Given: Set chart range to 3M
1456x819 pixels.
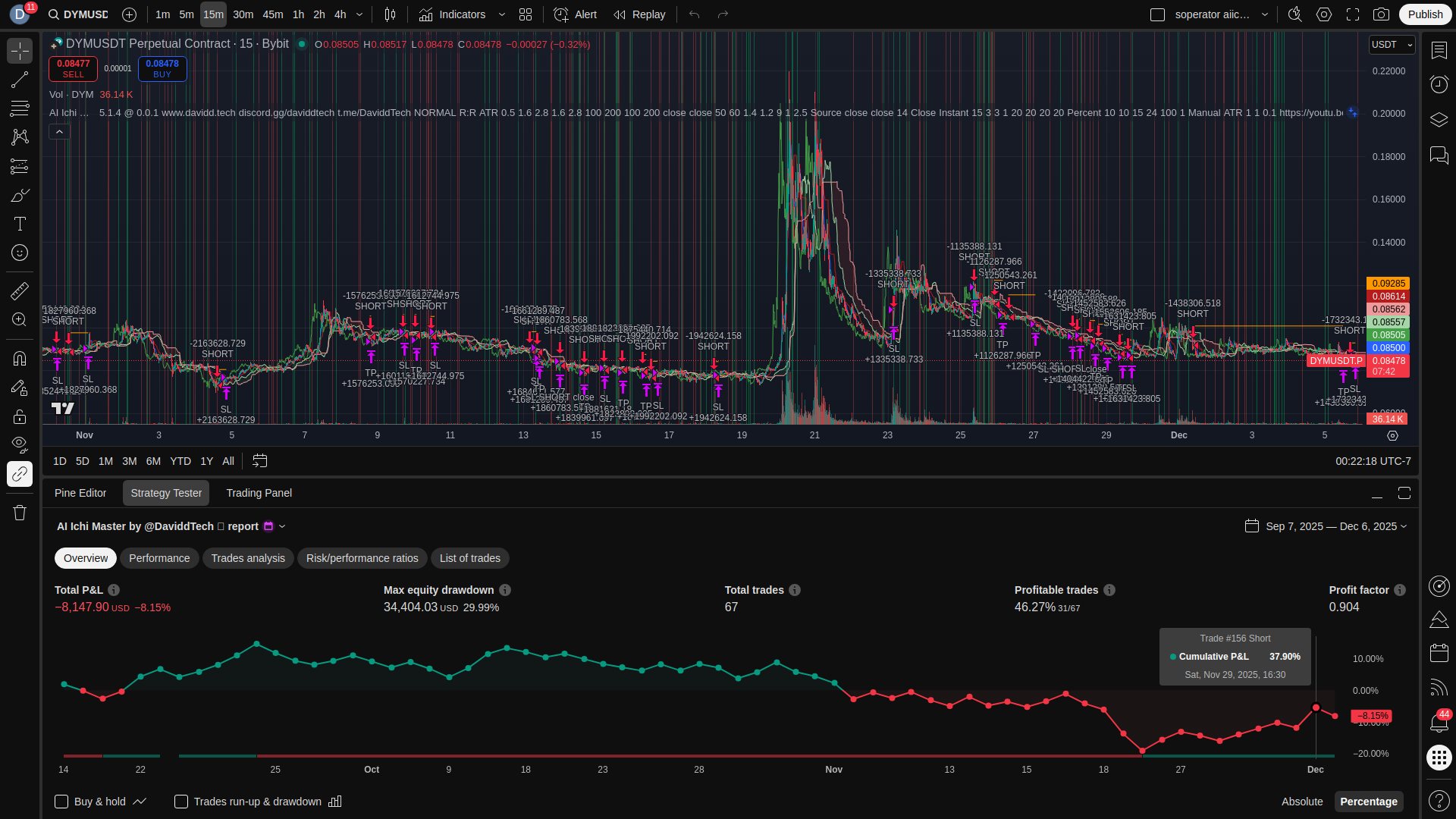Looking at the screenshot, I should coord(130,461).
